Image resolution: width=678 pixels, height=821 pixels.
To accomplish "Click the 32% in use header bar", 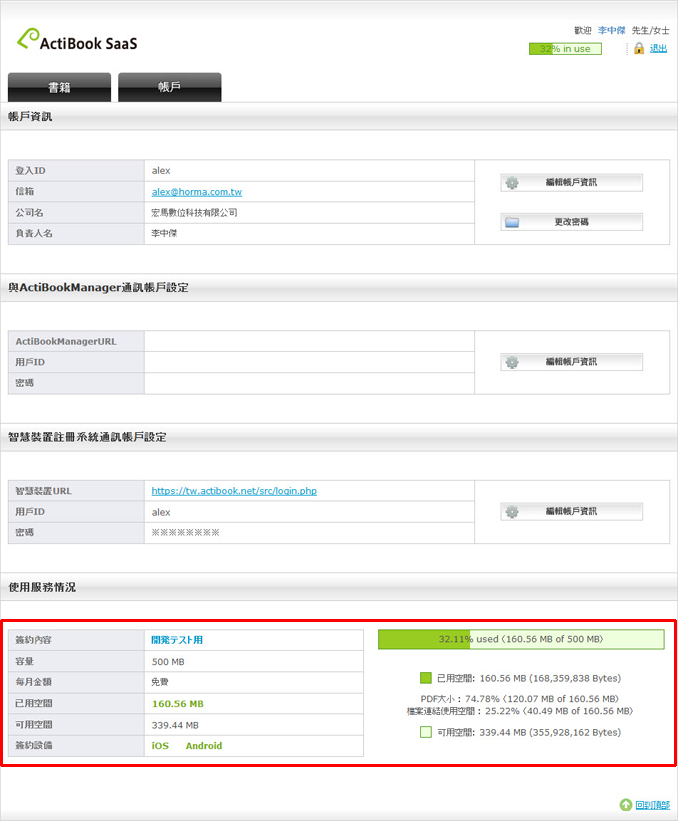I will tap(565, 49).
